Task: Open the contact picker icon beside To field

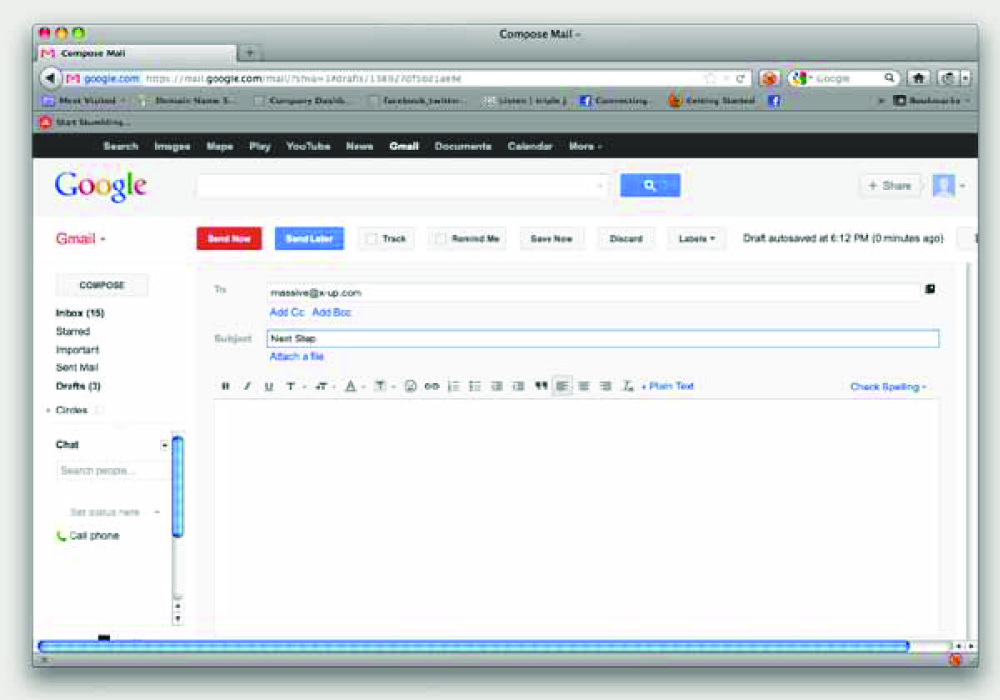Action: [x=930, y=289]
